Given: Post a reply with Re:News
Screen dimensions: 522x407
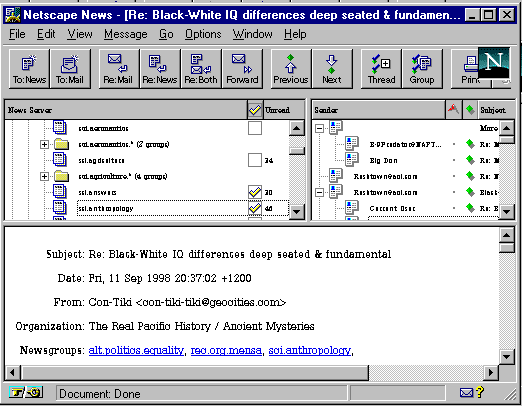Looking at the screenshot, I should tap(160, 69).
